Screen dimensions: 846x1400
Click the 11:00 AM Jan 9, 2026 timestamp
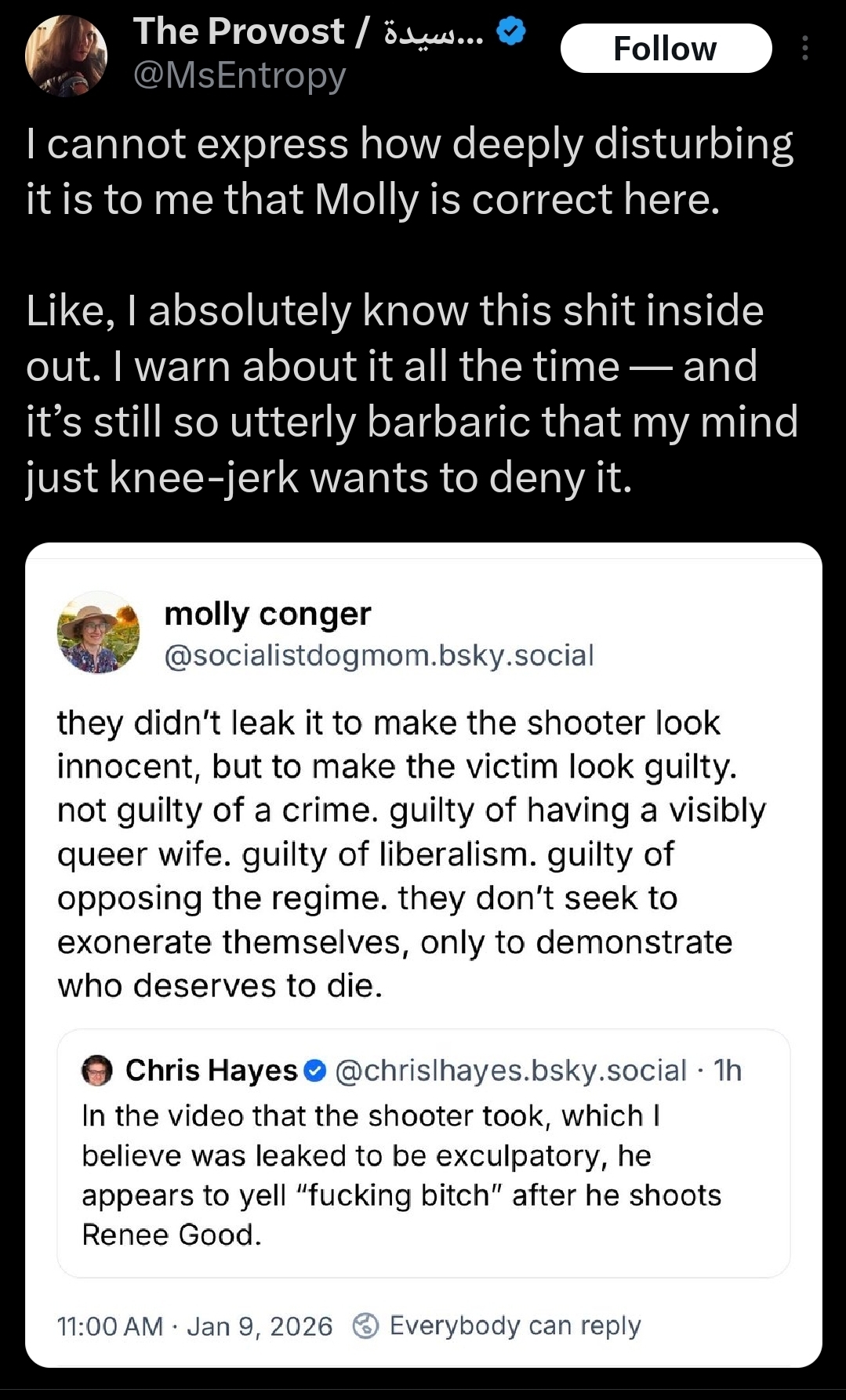(x=194, y=1326)
